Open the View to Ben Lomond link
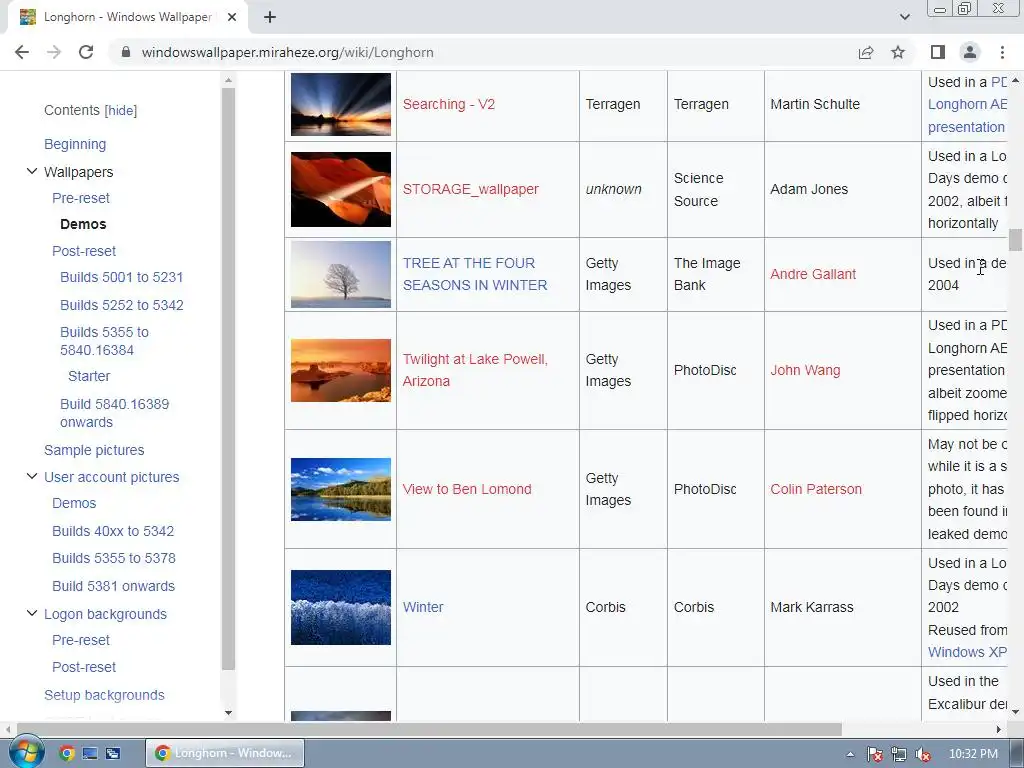Viewport: 1024px width, 768px height. (x=467, y=488)
